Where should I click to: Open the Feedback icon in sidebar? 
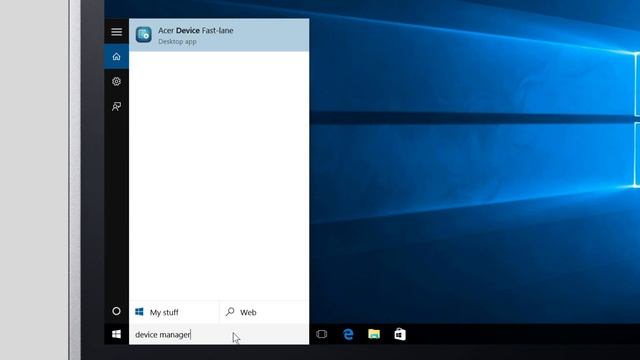(116, 106)
